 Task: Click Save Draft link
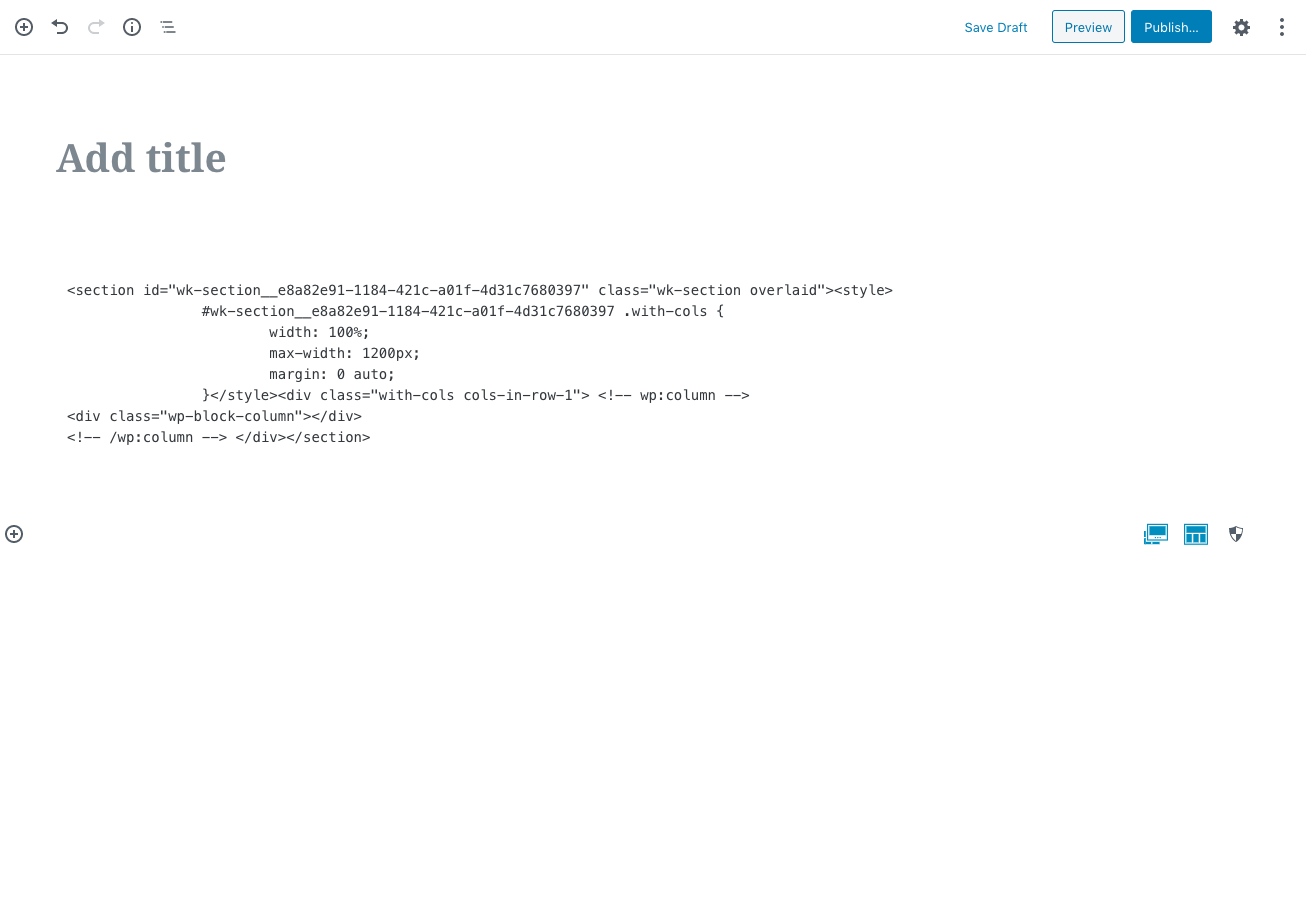tap(996, 27)
